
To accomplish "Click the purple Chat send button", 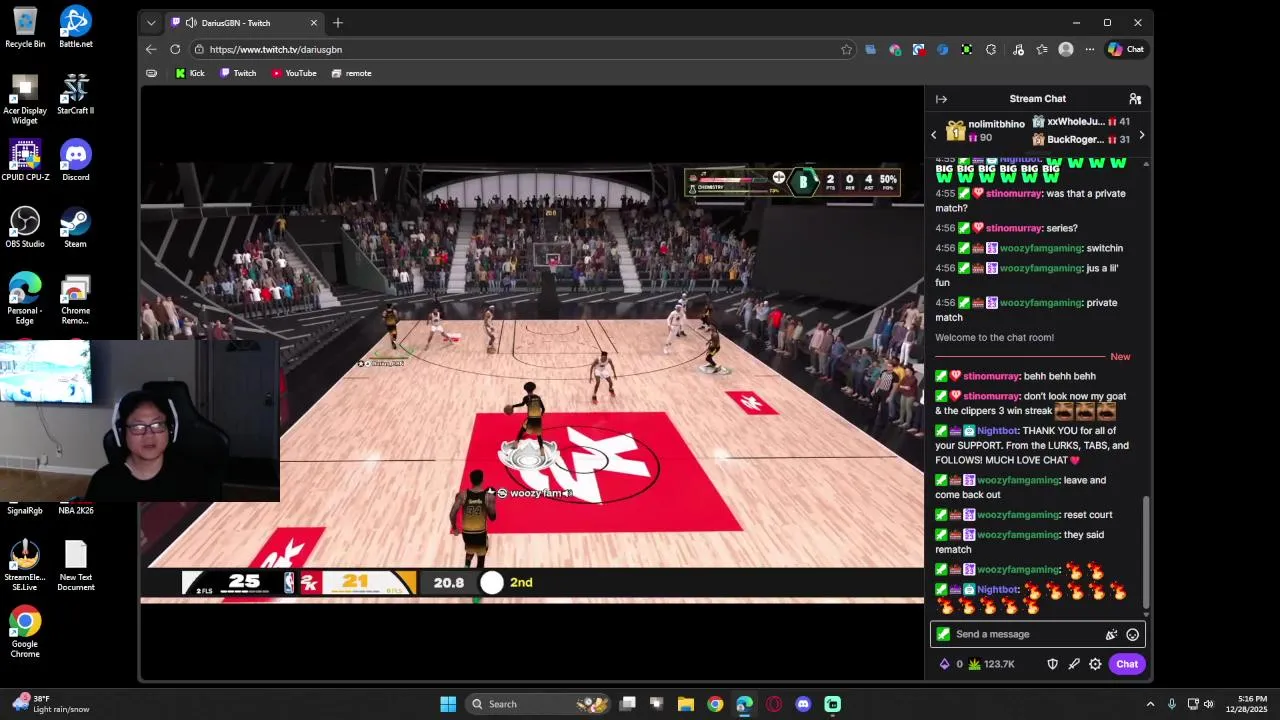I will pos(1127,664).
